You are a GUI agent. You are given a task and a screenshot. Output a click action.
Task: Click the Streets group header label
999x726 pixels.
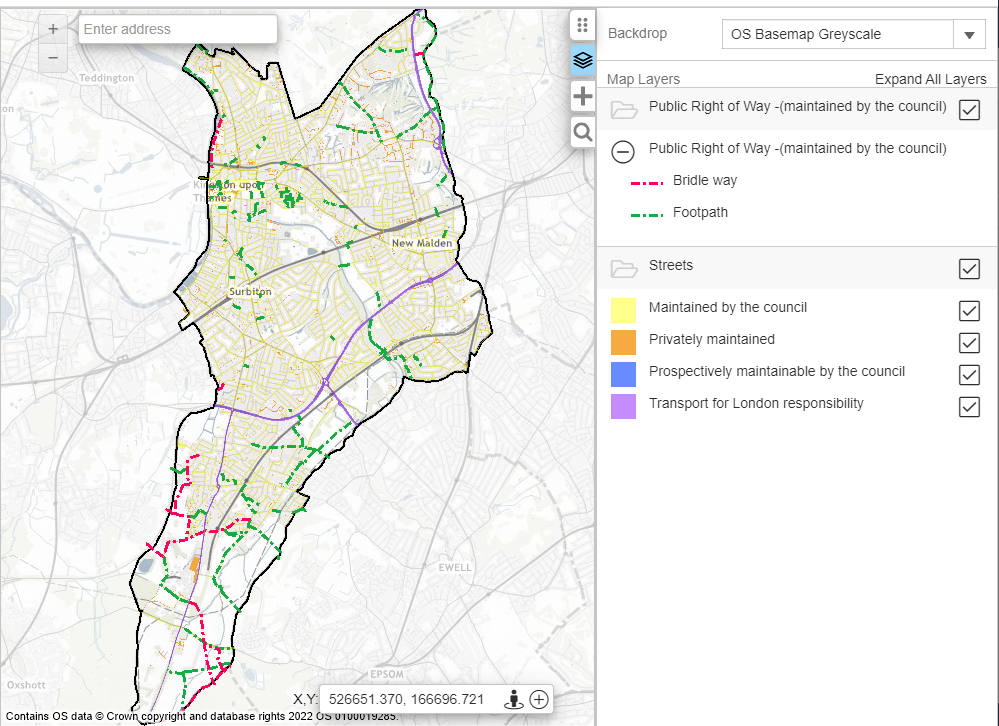coord(670,266)
